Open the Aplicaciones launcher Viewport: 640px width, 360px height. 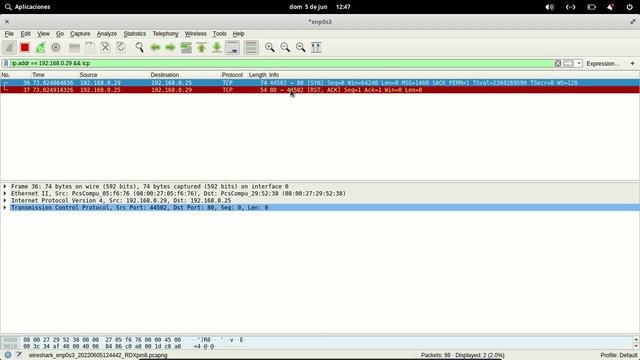point(28,7)
